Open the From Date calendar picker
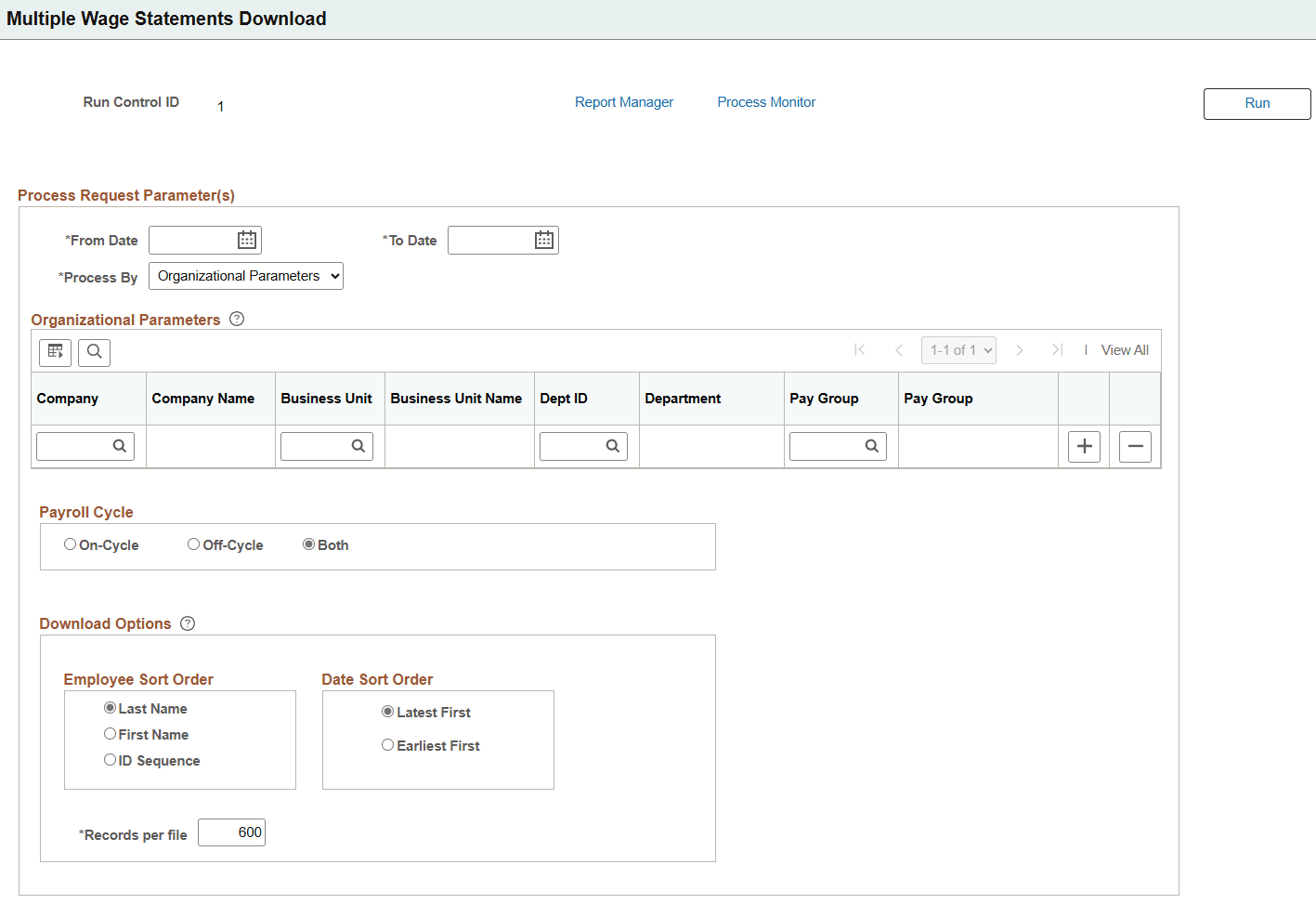Screen dimensions: 1316x904 point(246,239)
